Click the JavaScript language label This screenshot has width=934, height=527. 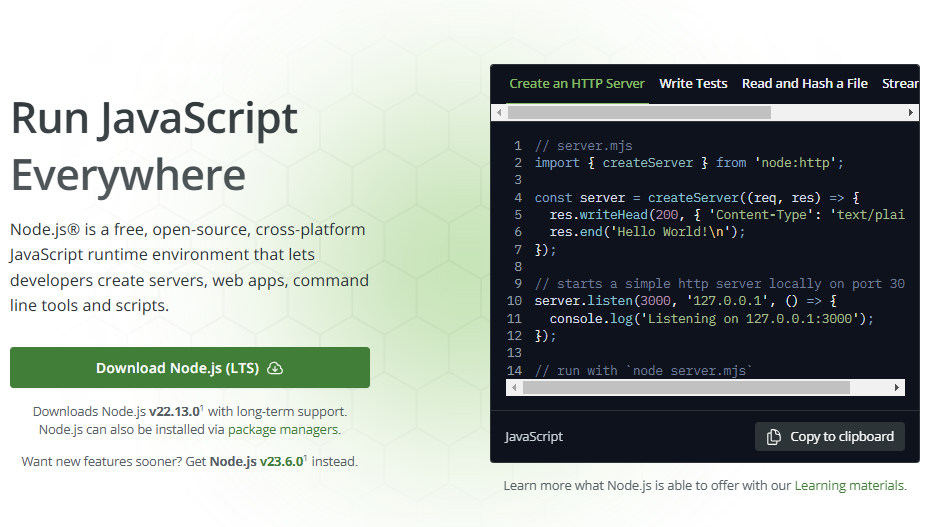[533, 436]
